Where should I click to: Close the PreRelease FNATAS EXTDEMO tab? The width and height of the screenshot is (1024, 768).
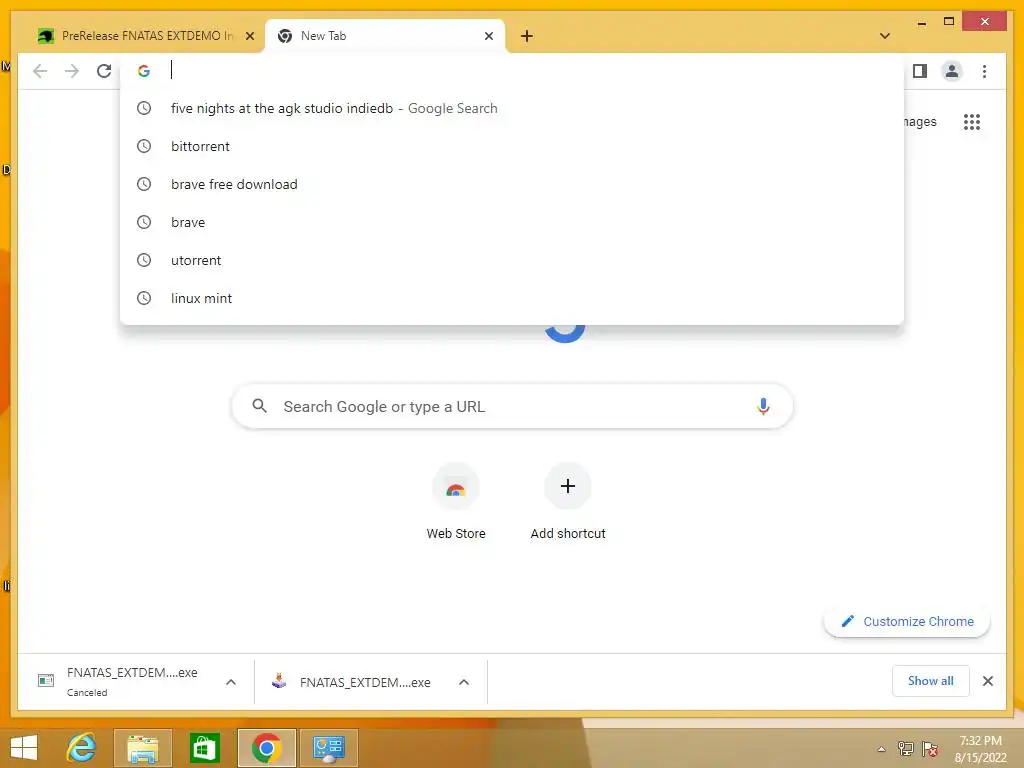(x=249, y=37)
